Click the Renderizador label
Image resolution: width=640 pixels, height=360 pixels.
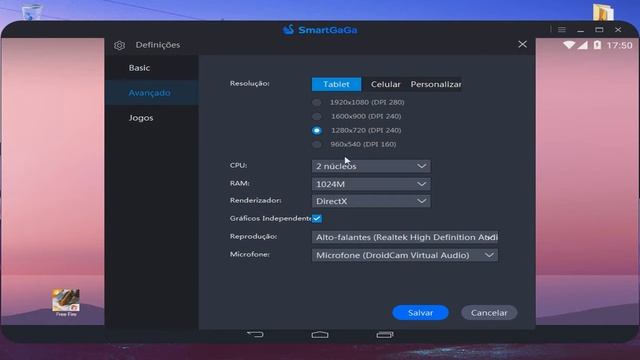[x=256, y=200]
